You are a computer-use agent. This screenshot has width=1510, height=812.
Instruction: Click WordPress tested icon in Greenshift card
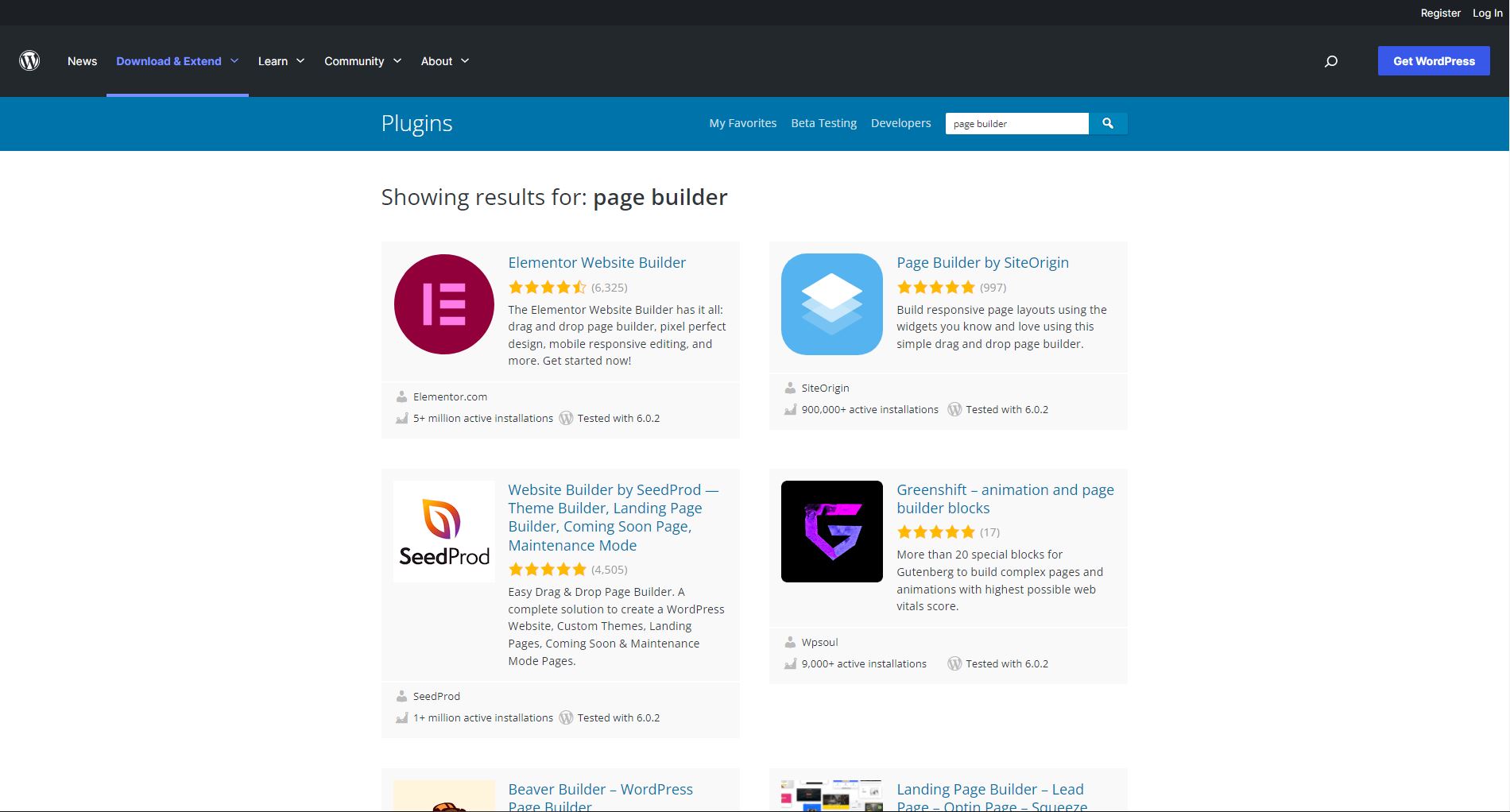pos(954,663)
